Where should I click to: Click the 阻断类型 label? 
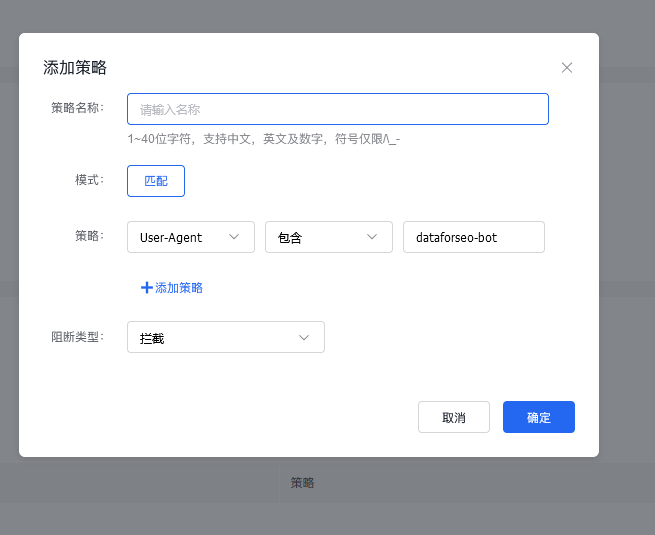pos(77,337)
